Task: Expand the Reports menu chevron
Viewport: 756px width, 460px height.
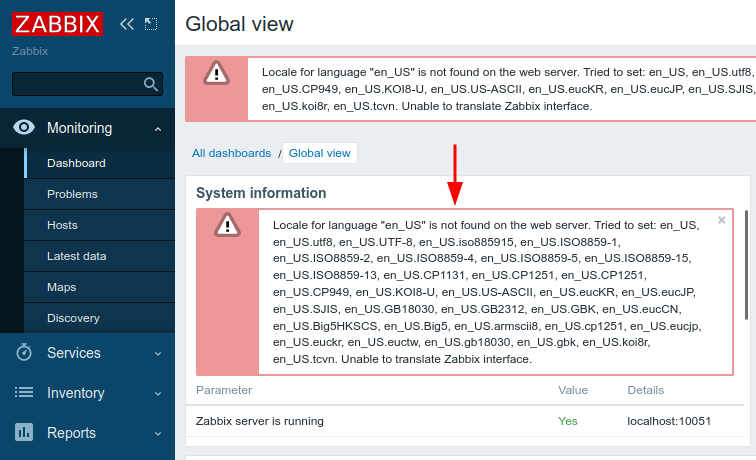Action: point(158,434)
